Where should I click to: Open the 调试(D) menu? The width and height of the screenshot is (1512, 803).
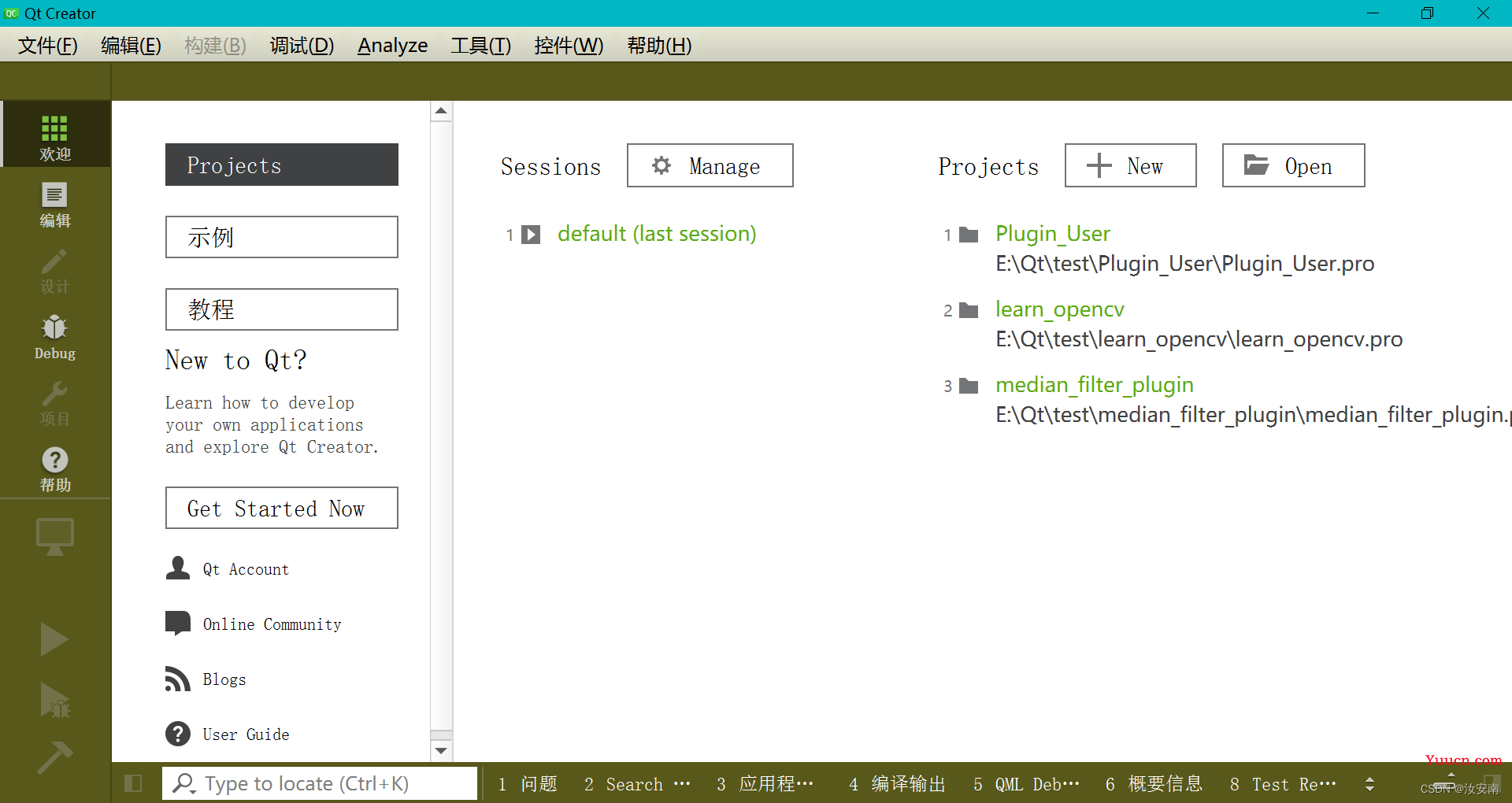(302, 46)
